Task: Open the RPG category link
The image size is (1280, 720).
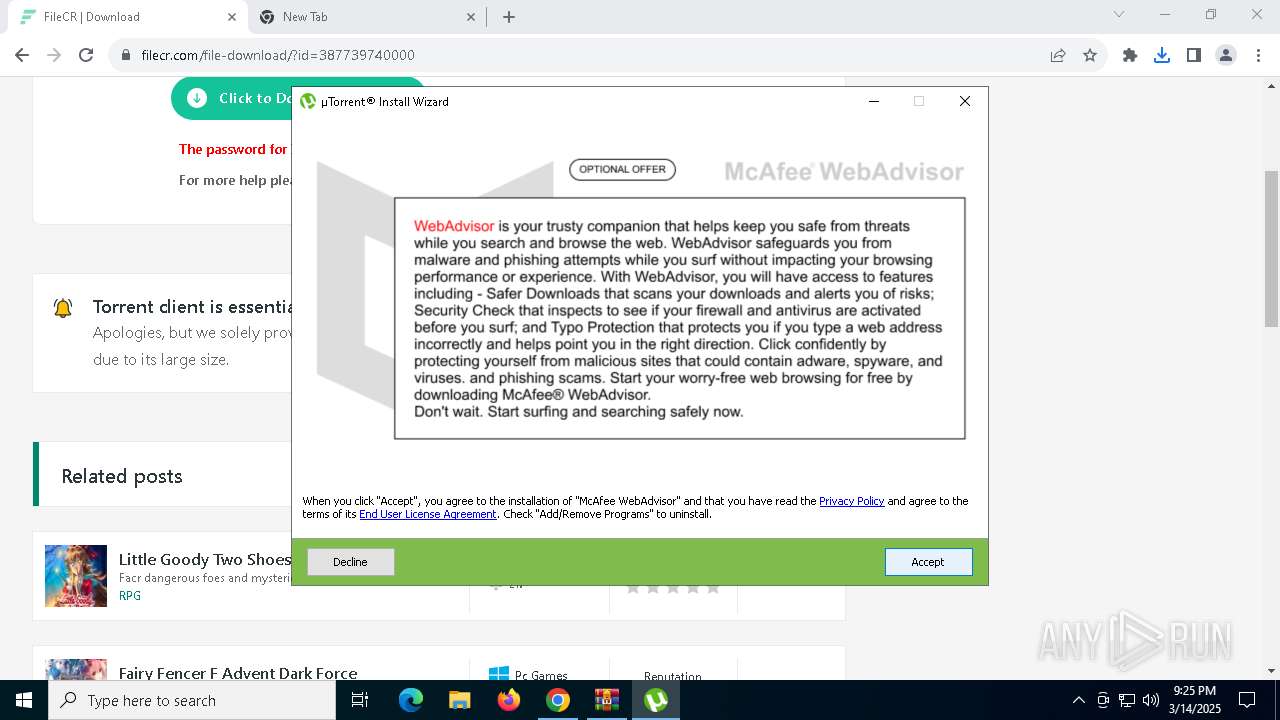Action: click(130, 595)
